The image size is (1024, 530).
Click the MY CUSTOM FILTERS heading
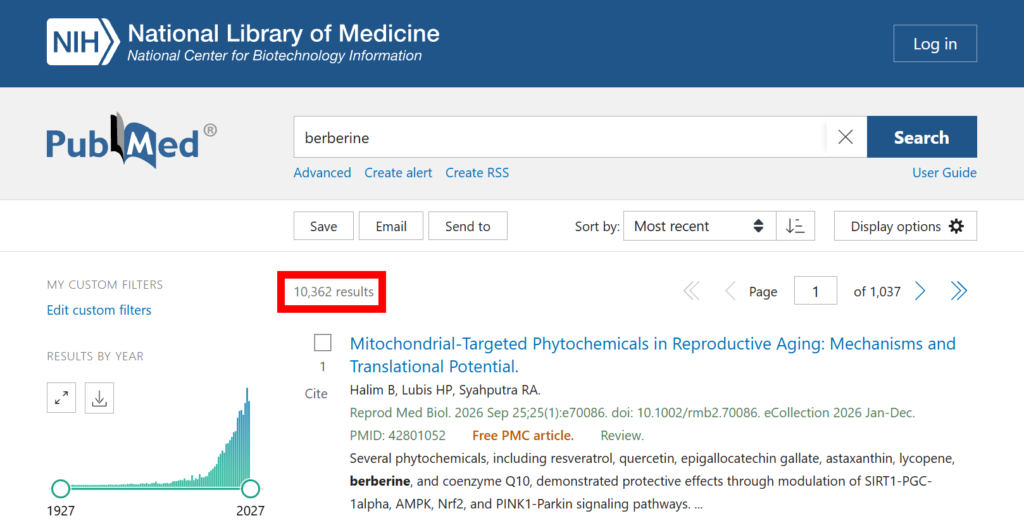104,285
